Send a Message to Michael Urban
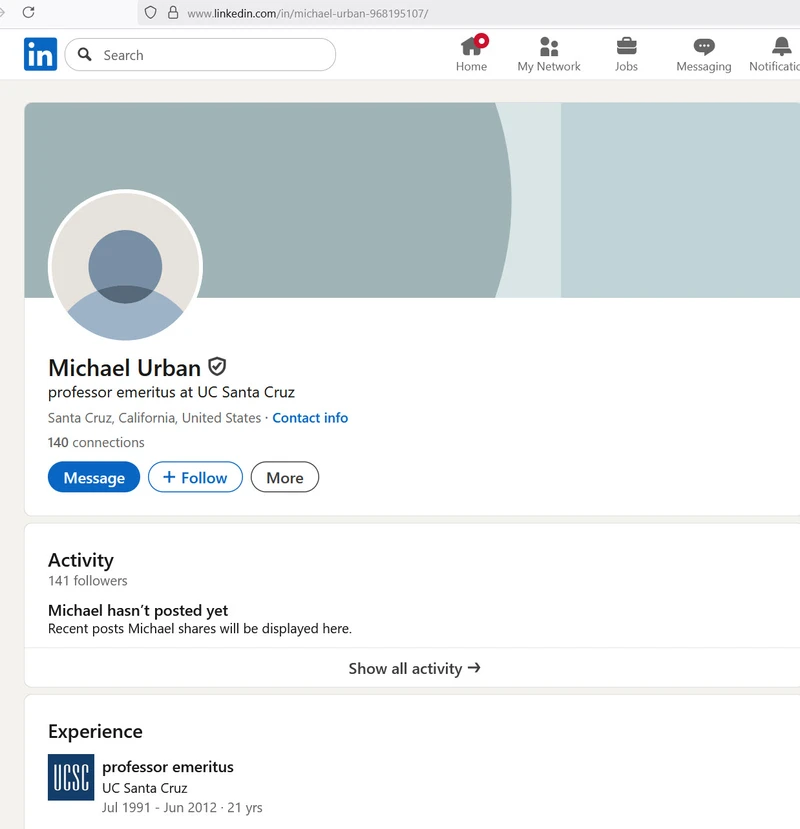The height and width of the screenshot is (829, 800). [94, 477]
